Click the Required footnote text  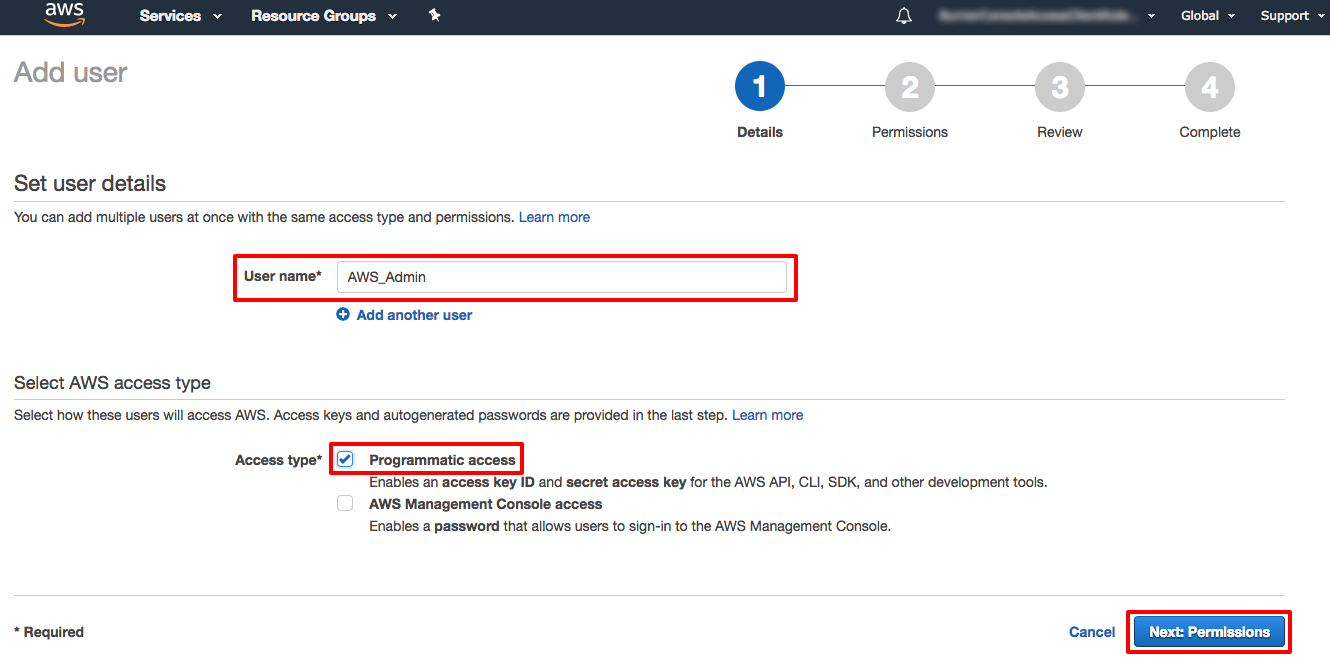coord(49,632)
